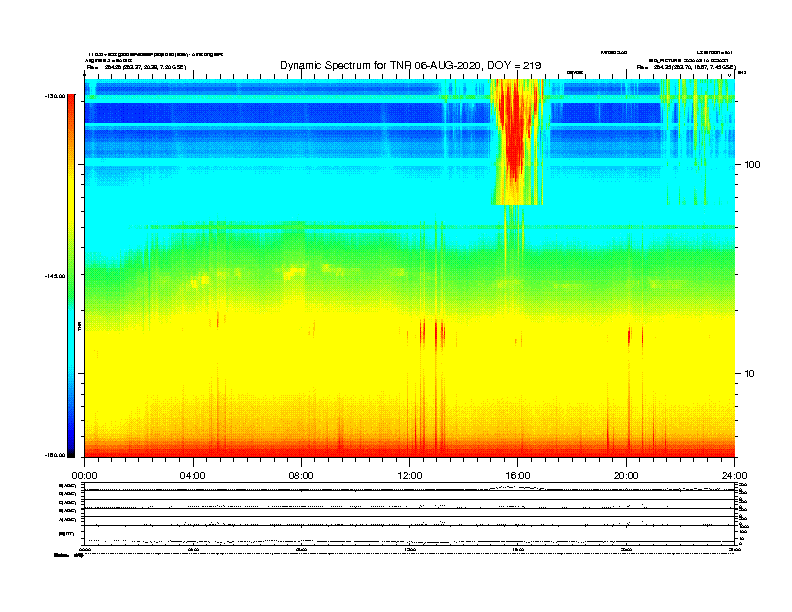
Task: Click the intense red burst near 16:00
Action: [x=514, y=131]
